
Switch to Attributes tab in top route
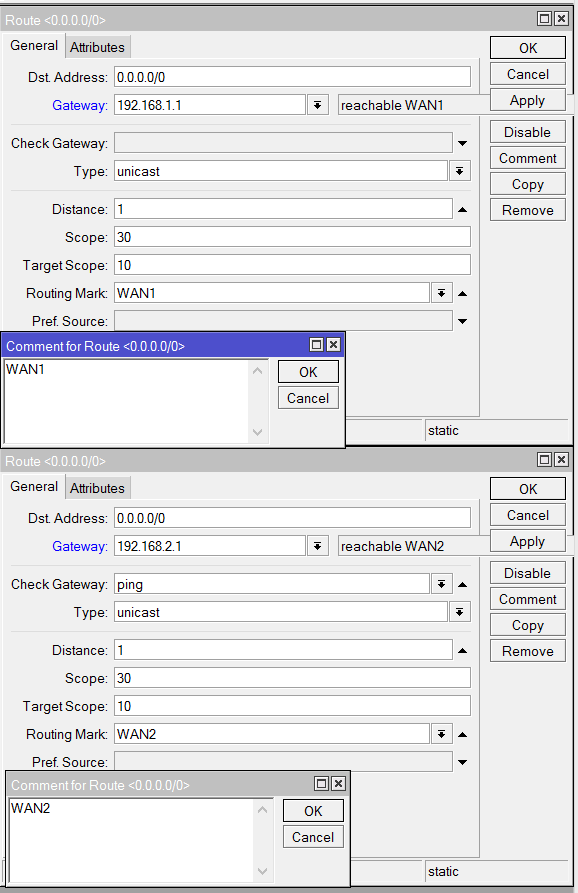(x=97, y=47)
